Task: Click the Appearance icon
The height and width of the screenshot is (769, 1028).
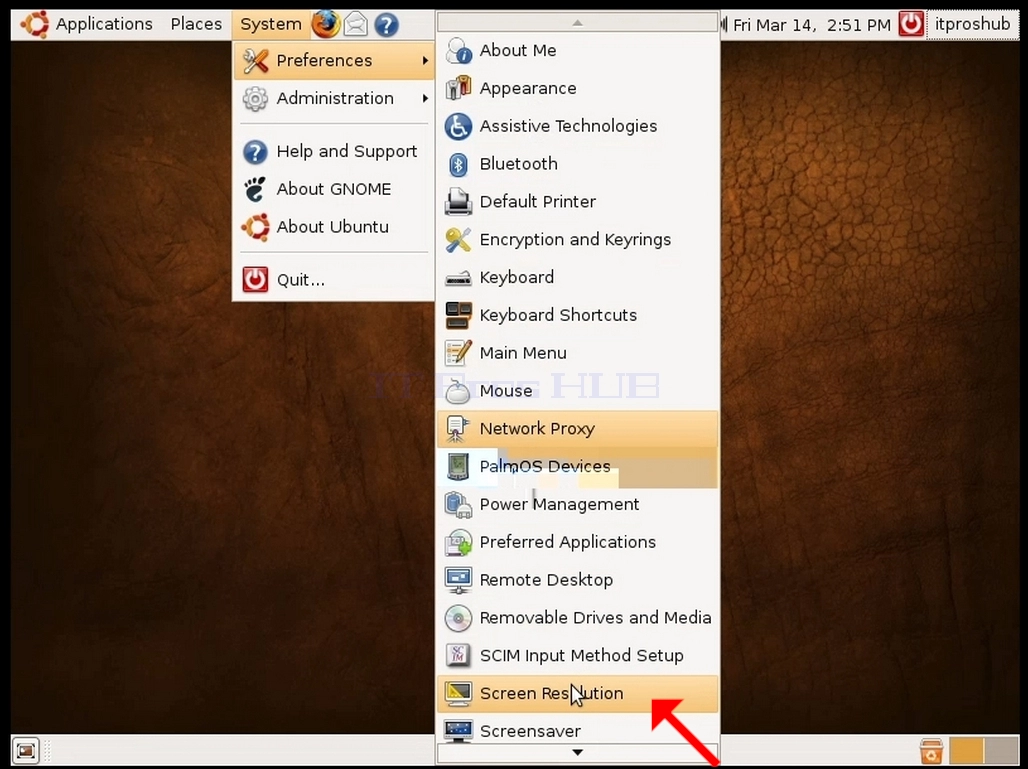Action: click(458, 88)
